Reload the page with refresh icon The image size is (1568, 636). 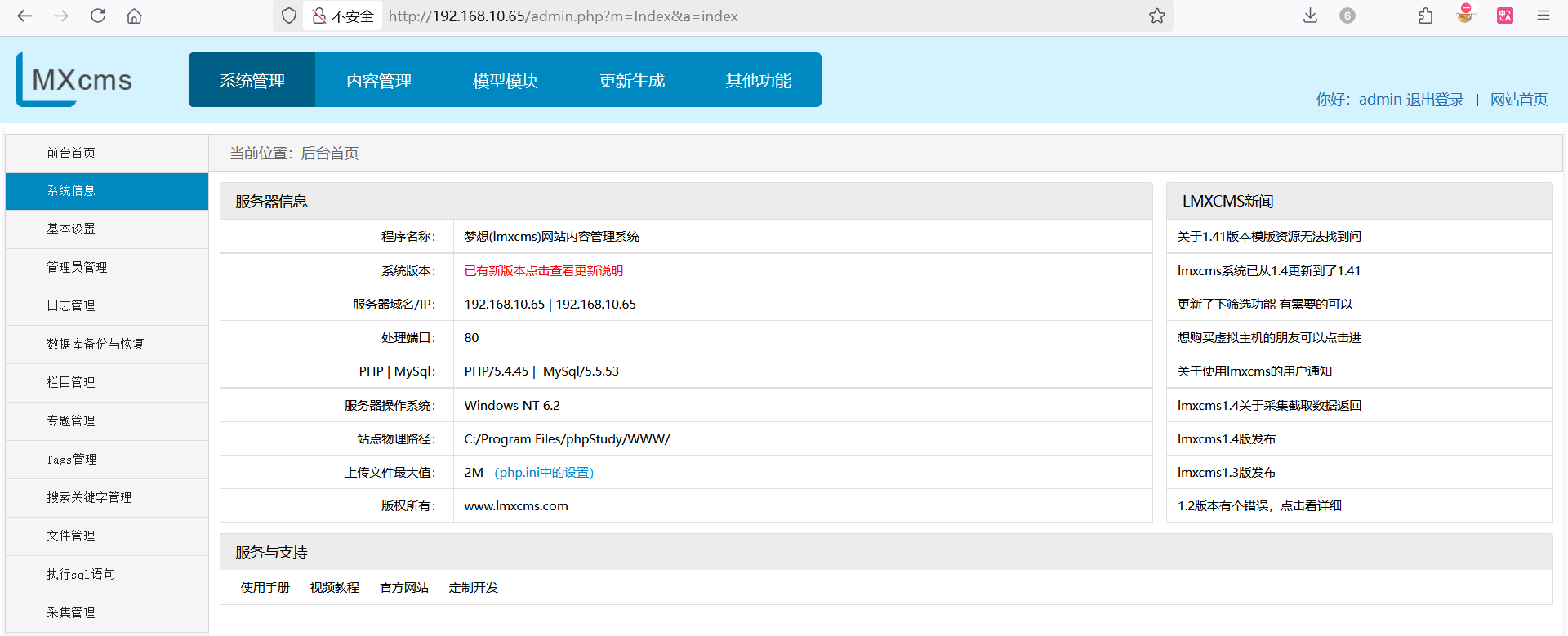point(98,16)
